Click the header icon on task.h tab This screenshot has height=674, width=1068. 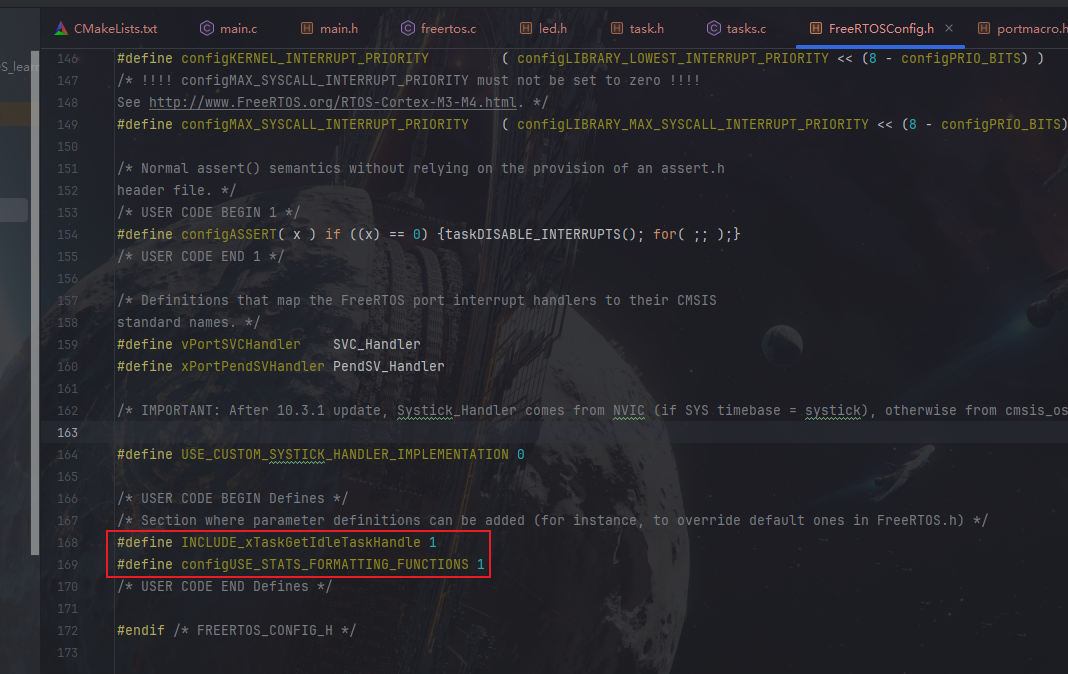(617, 29)
